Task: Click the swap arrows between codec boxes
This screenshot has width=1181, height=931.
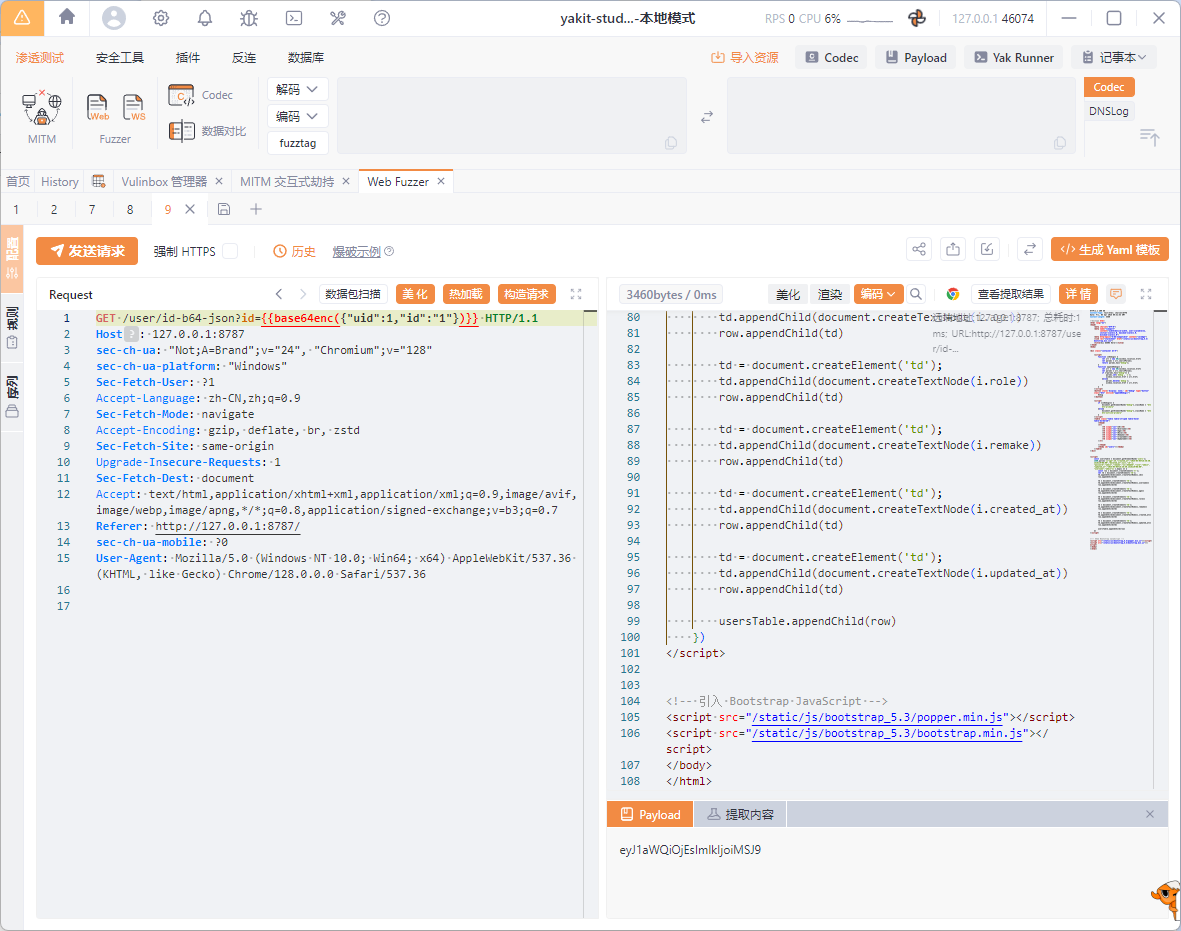Action: 707,117
